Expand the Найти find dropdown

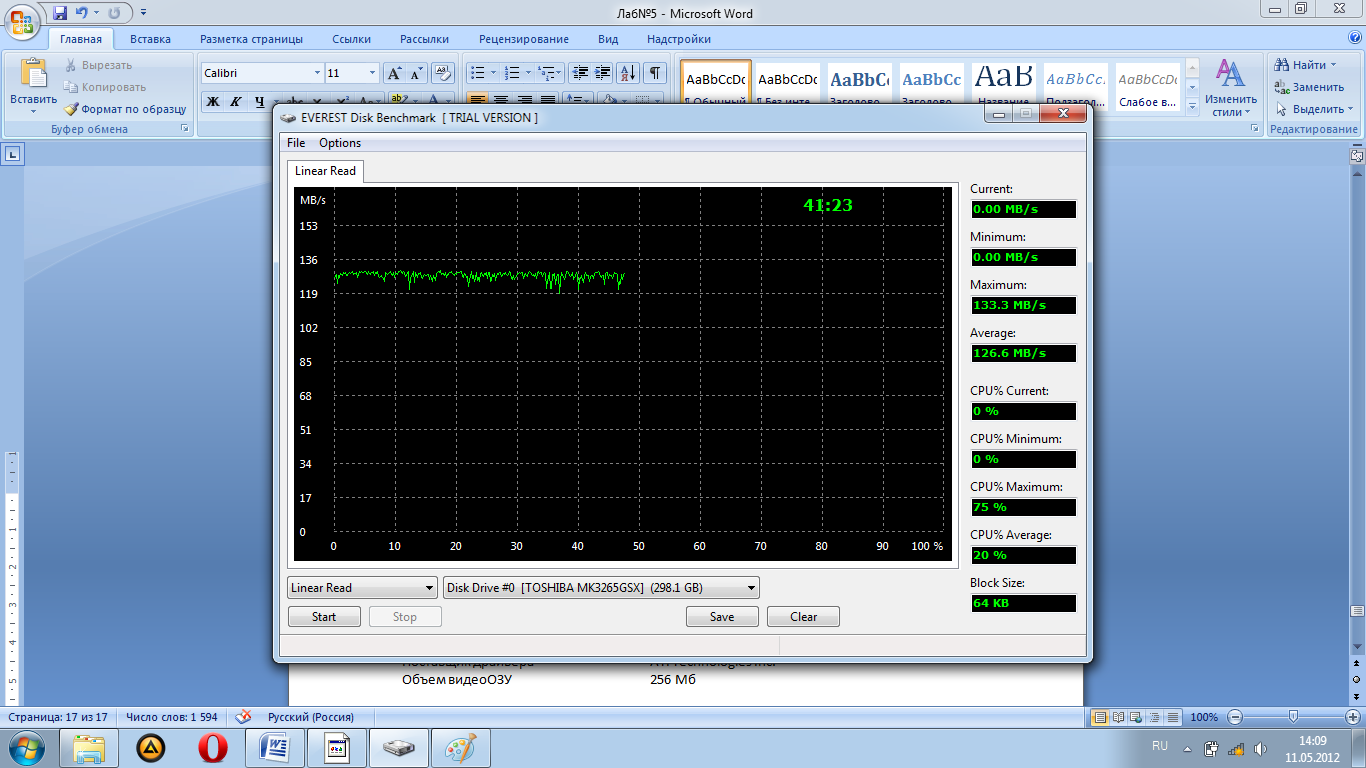(1333, 65)
